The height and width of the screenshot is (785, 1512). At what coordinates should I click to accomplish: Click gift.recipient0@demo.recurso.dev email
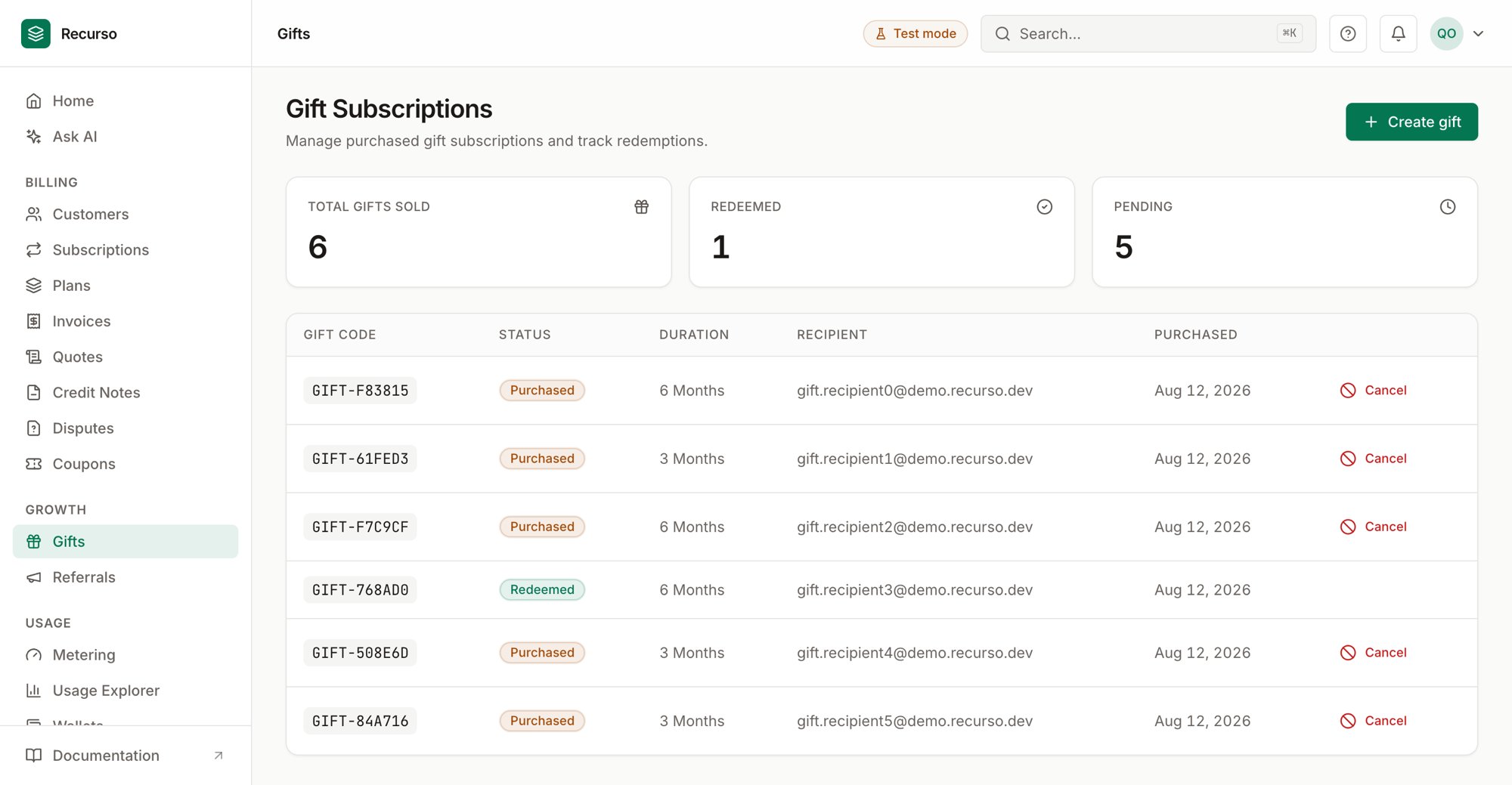click(915, 391)
